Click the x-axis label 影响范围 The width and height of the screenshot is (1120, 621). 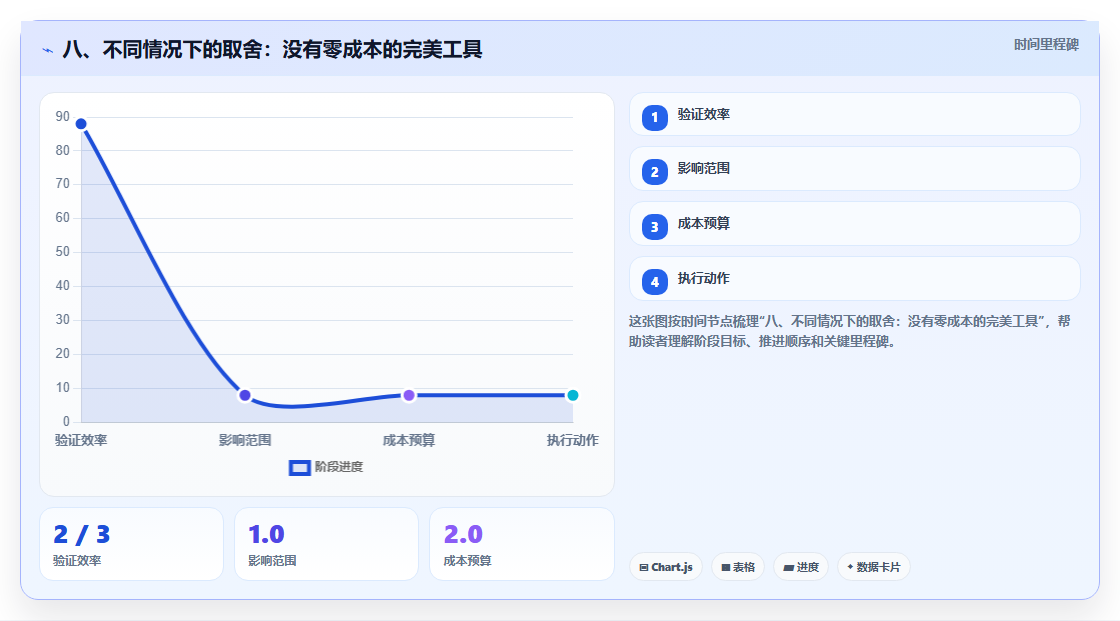point(245,440)
